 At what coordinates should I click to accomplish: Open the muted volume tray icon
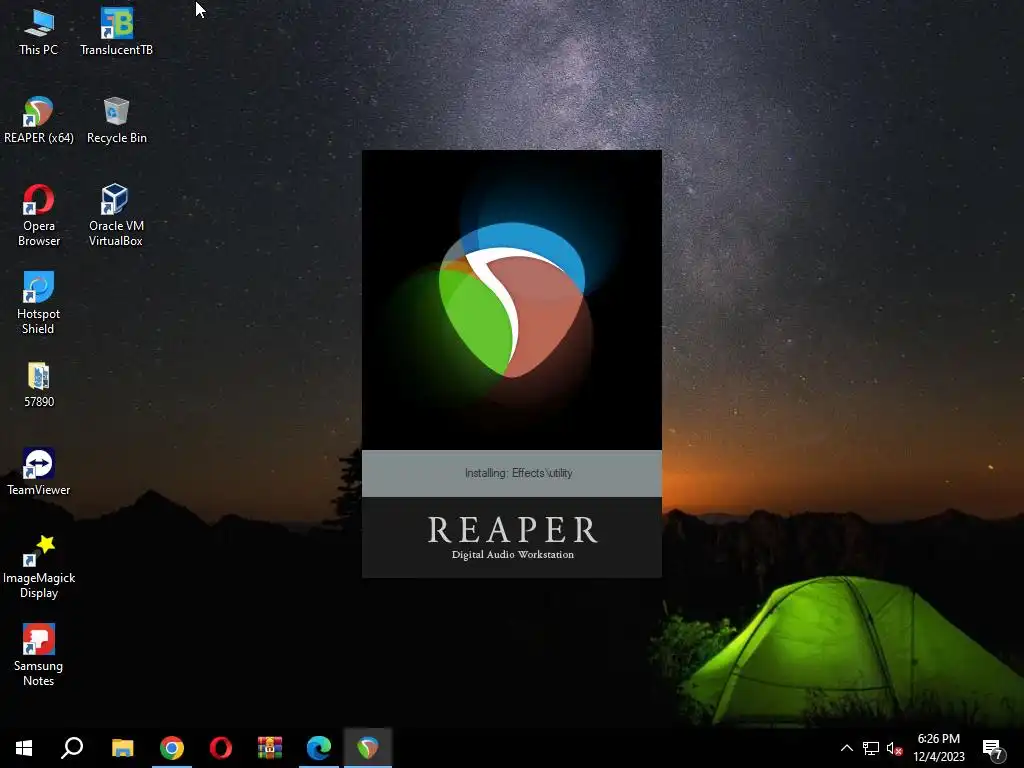pos(894,748)
